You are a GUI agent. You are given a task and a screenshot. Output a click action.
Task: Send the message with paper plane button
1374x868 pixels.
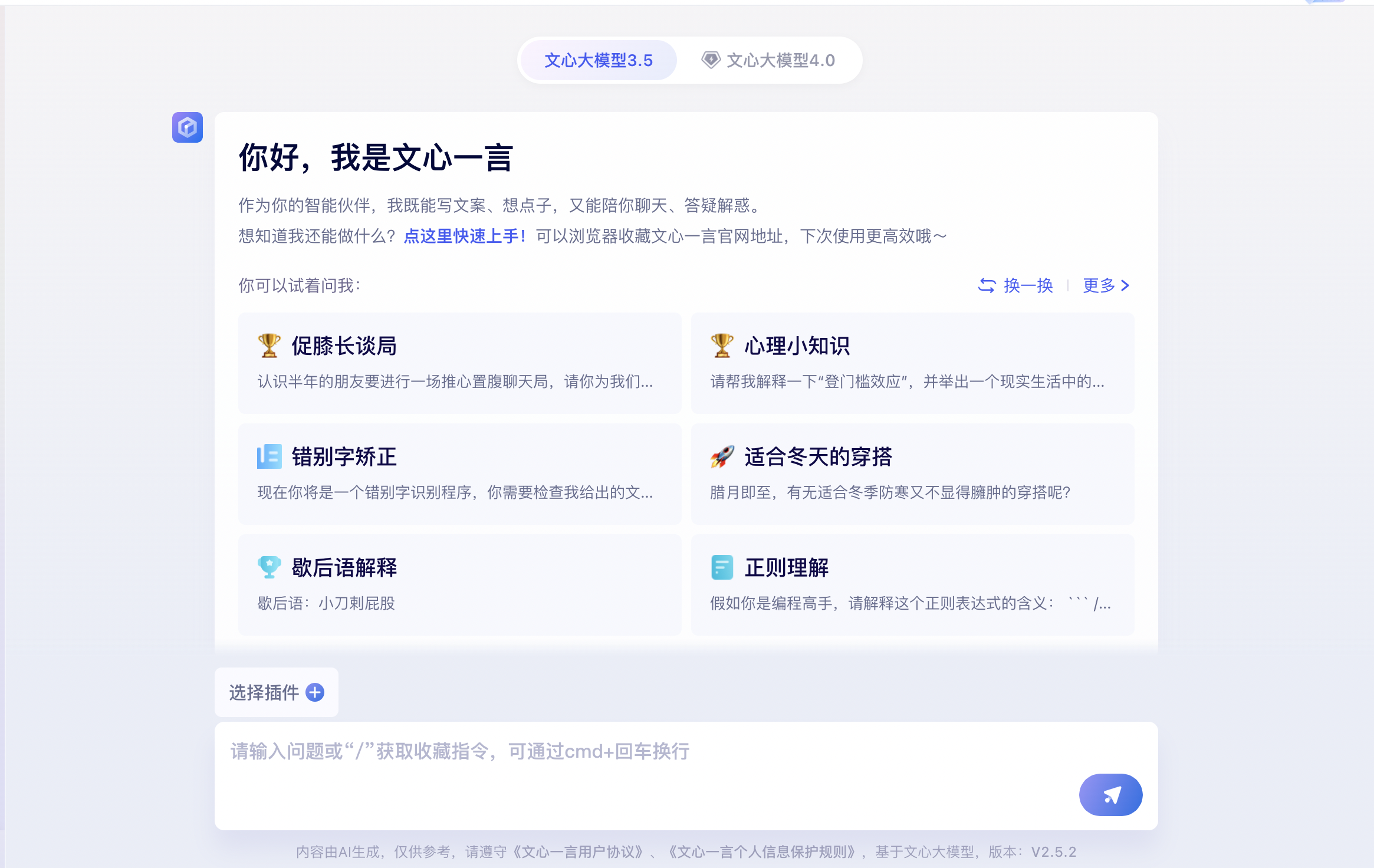[x=1111, y=795]
